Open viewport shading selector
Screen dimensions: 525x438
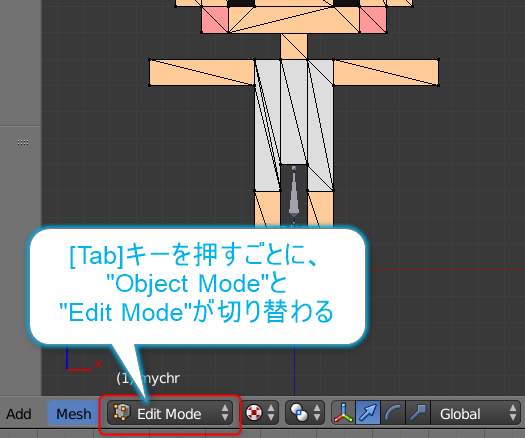tap(260, 413)
